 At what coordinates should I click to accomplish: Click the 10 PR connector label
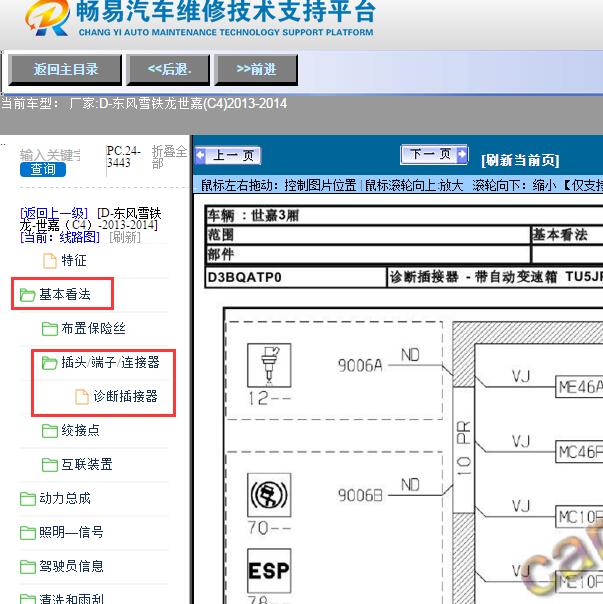(464, 448)
